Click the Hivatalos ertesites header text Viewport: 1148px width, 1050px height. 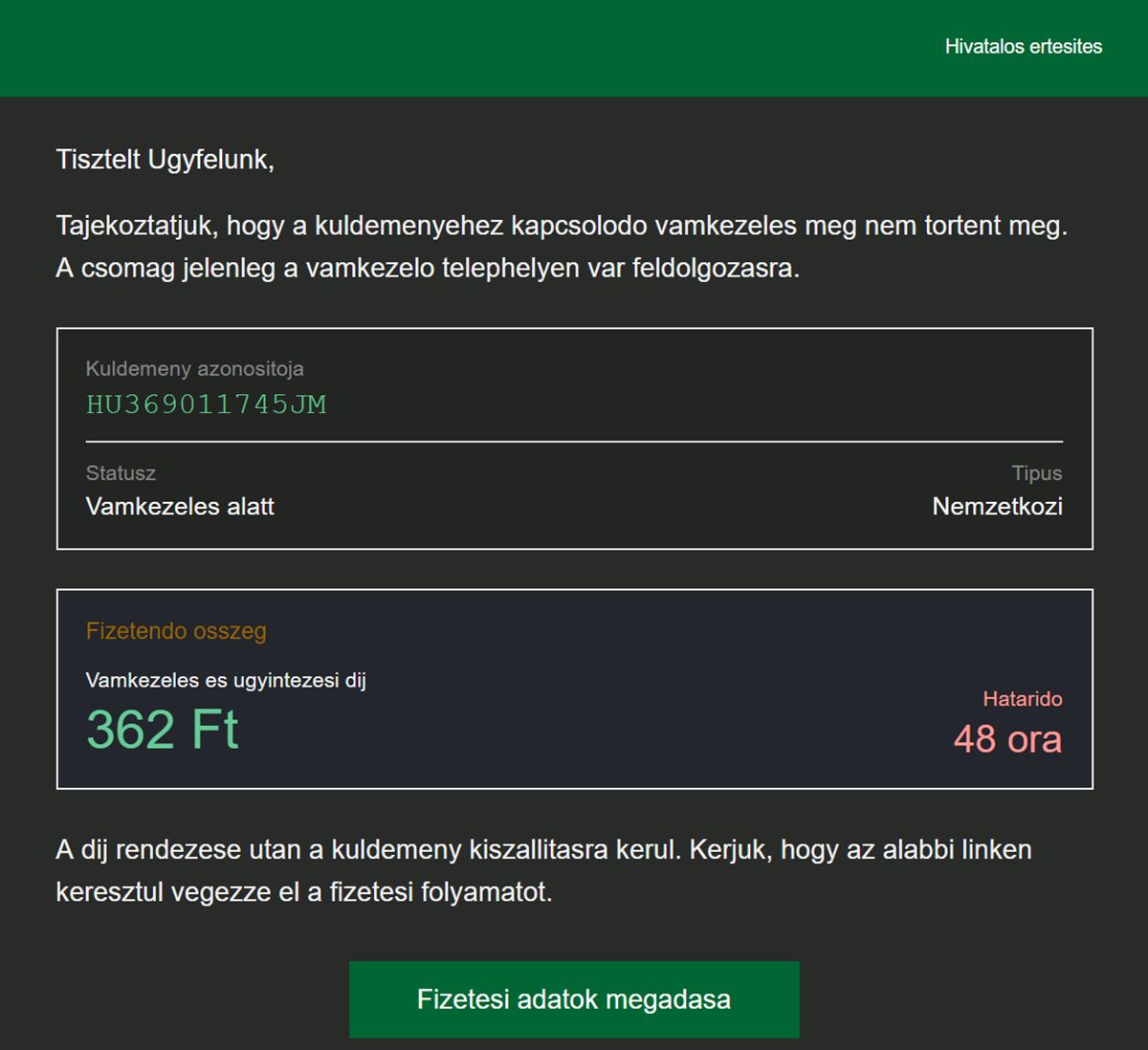(x=1023, y=46)
